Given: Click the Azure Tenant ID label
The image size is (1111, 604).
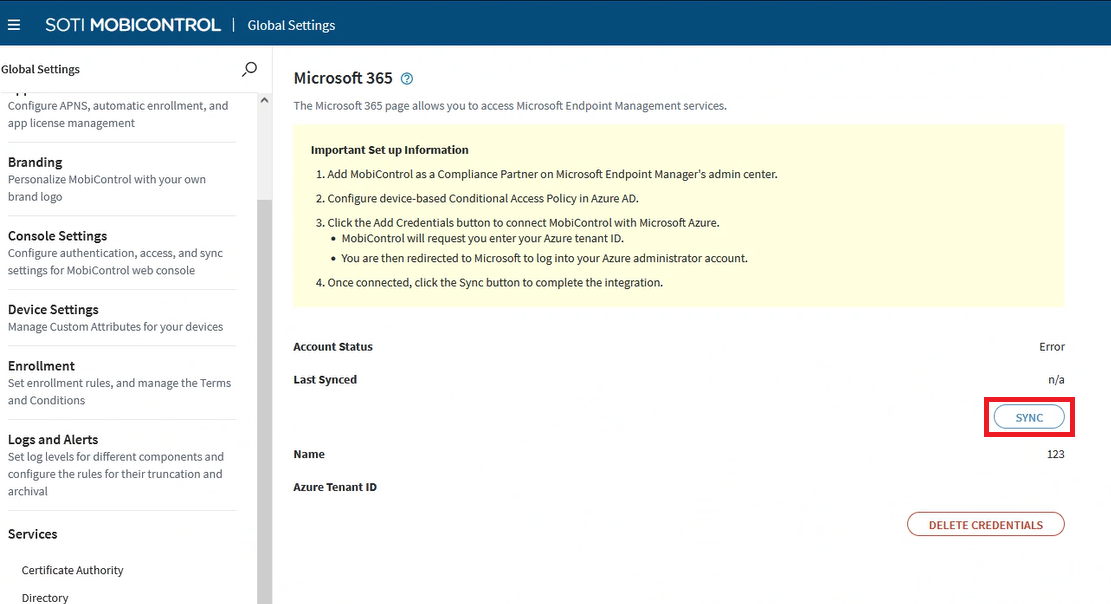Looking at the screenshot, I should [x=335, y=487].
